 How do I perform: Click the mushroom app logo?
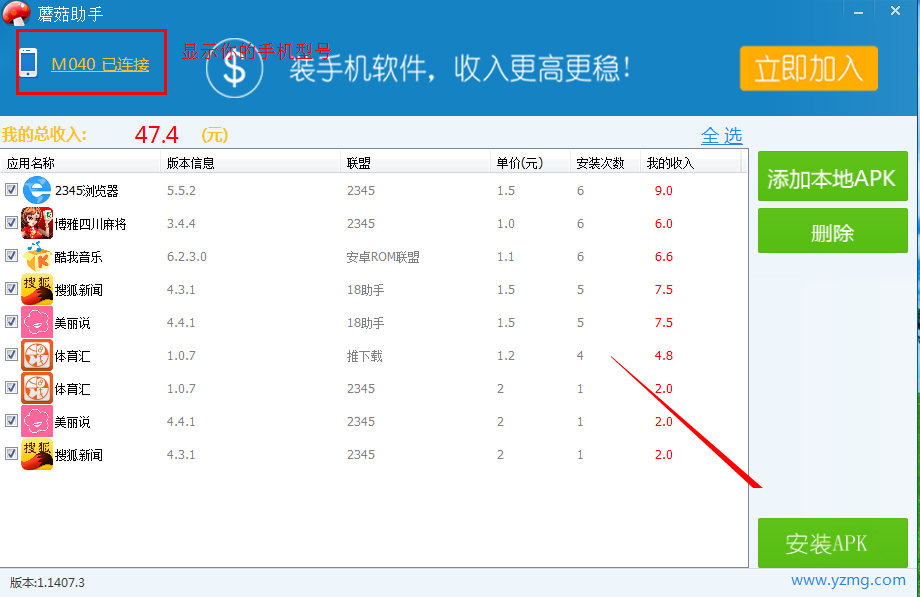point(16,13)
